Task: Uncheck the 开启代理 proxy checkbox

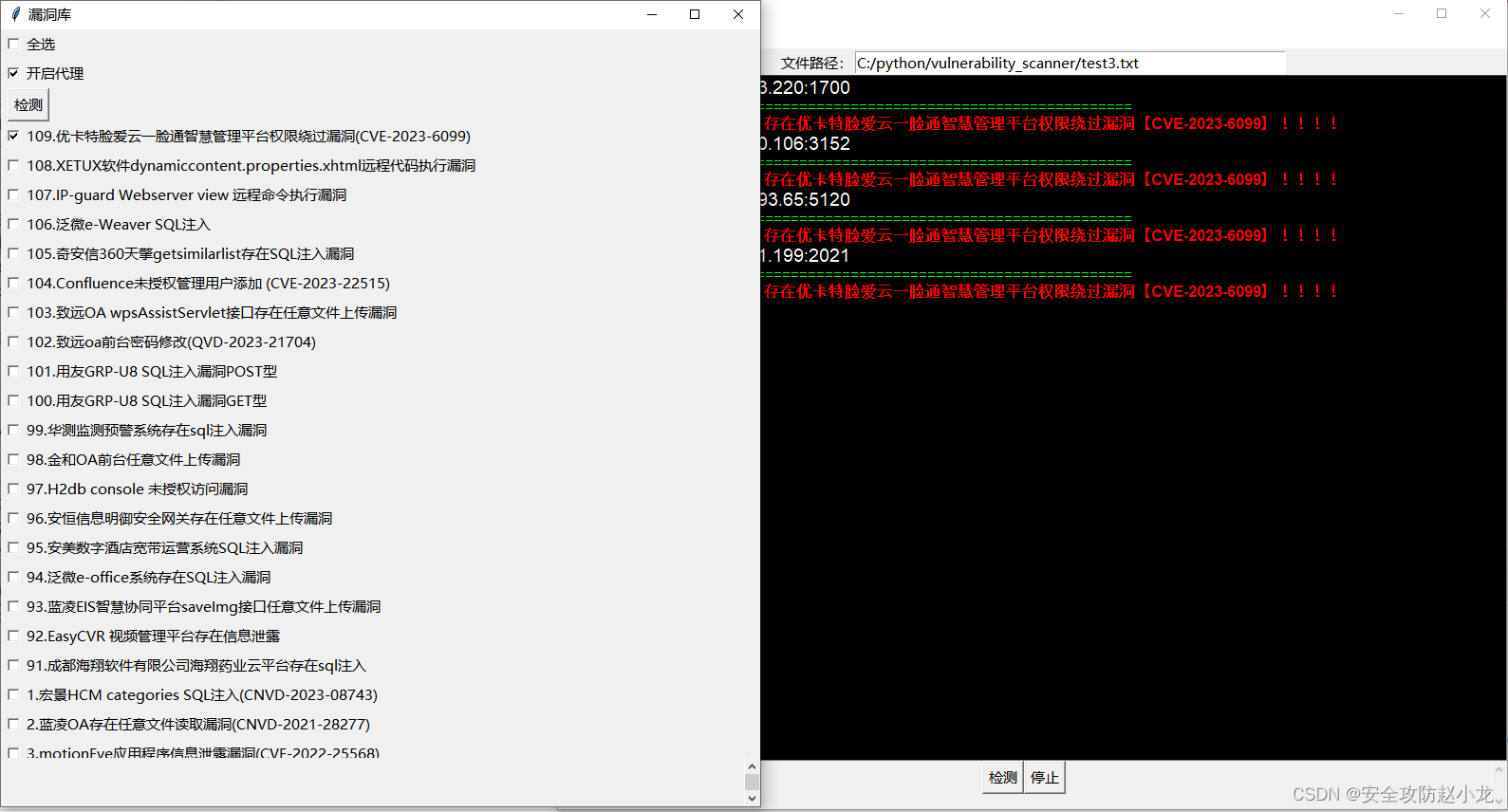Action: click(13, 73)
